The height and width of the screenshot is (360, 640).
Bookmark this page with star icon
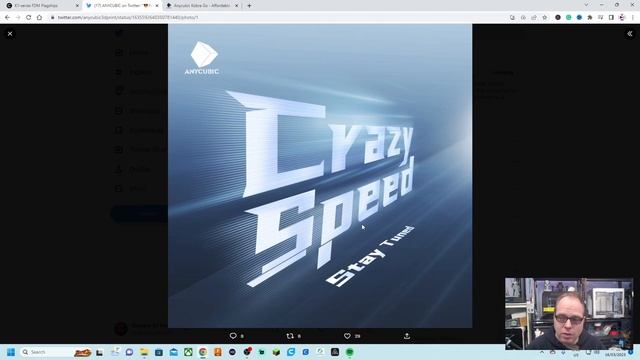click(544, 18)
